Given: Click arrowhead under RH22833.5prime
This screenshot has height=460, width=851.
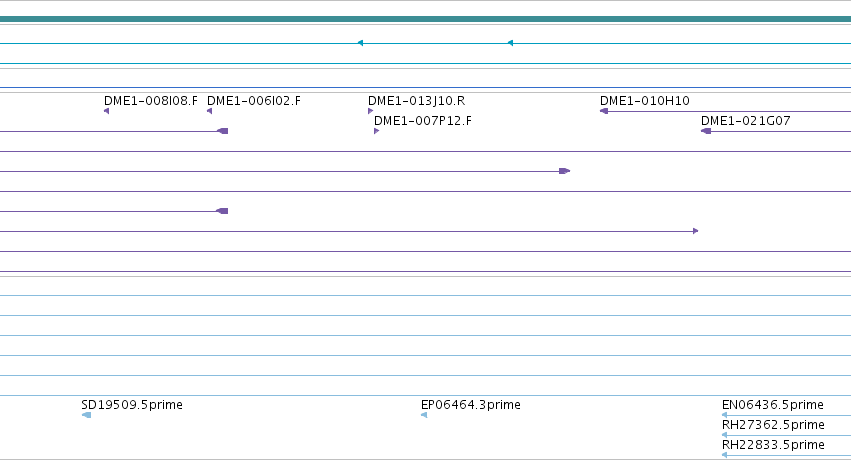Looking at the screenshot, I should pyautogui.click(x=725, y=455).
